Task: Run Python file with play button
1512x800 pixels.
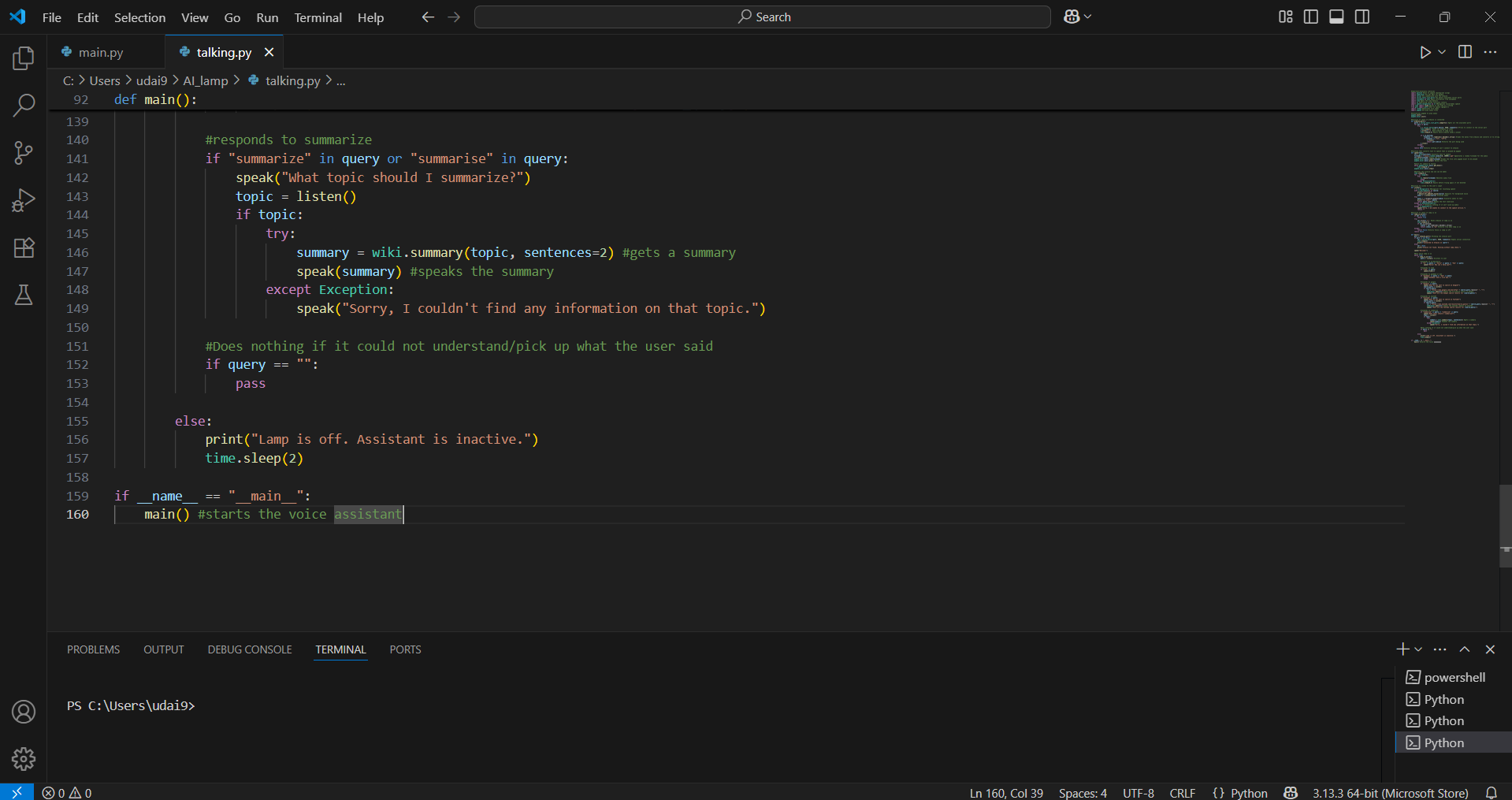Action: click(1425, 52)
